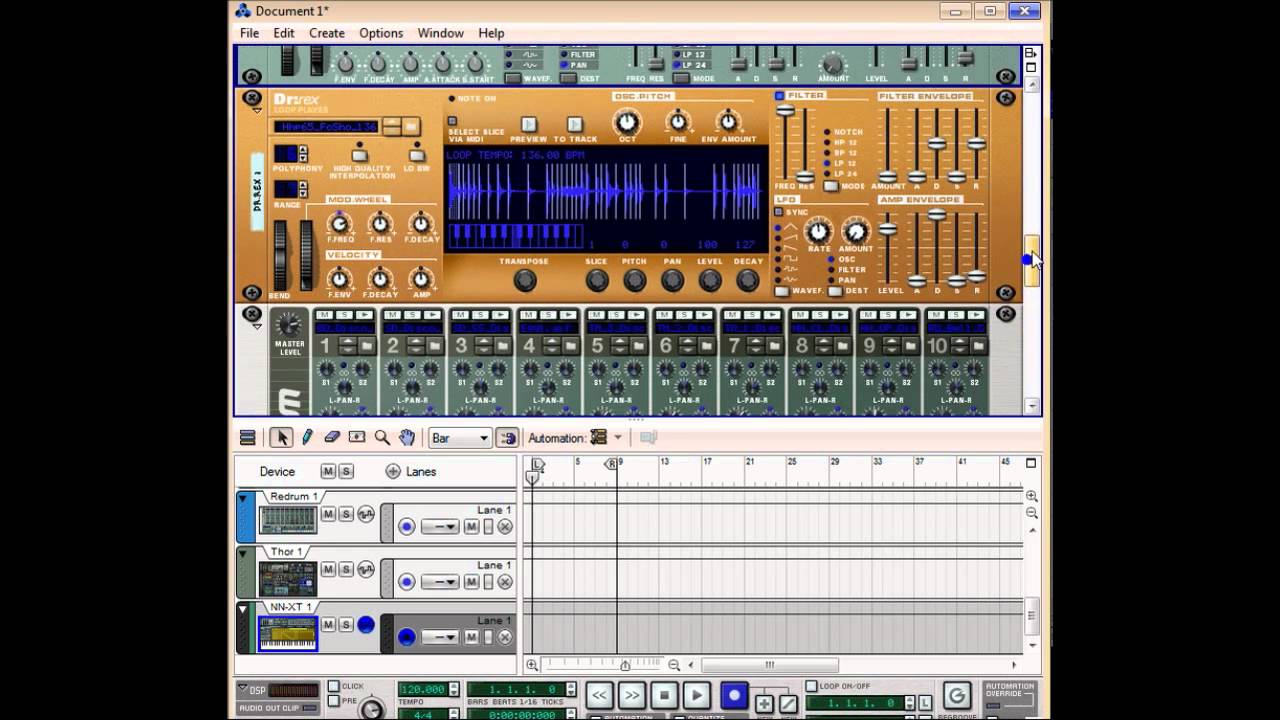The image size is (1280, 720).
Task: Open the Bar snap value dropdown
Action: click(x=460, y=437)
